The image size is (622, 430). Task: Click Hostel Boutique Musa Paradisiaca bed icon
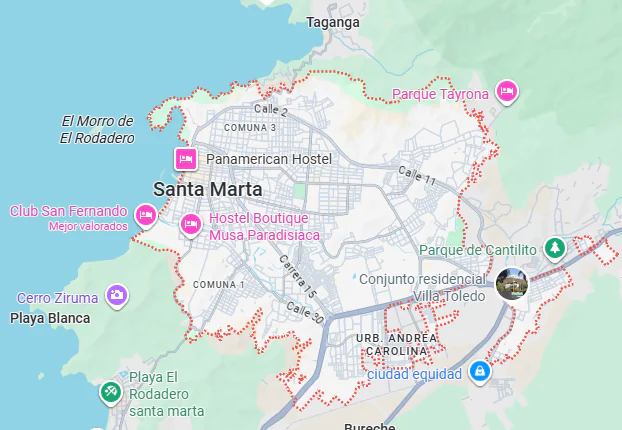click(191, 225)
